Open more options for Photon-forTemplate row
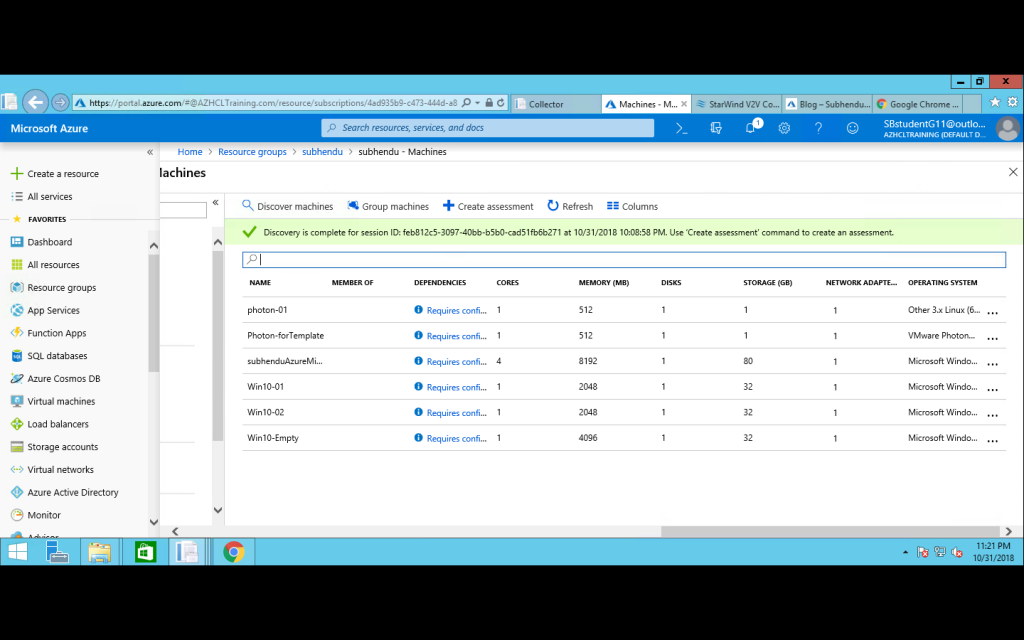The height and width of the screenshot is (640, 1024). pos(993,338)
